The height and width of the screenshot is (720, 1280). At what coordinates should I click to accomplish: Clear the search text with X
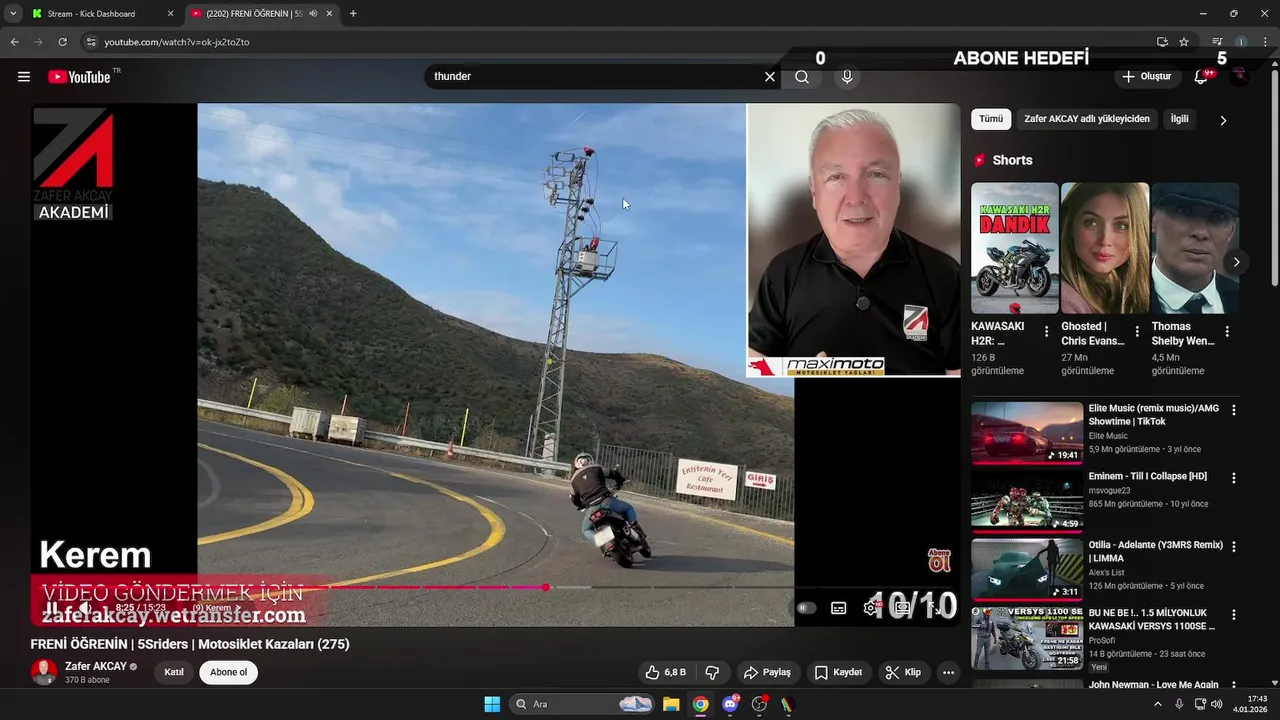point(770,77)
